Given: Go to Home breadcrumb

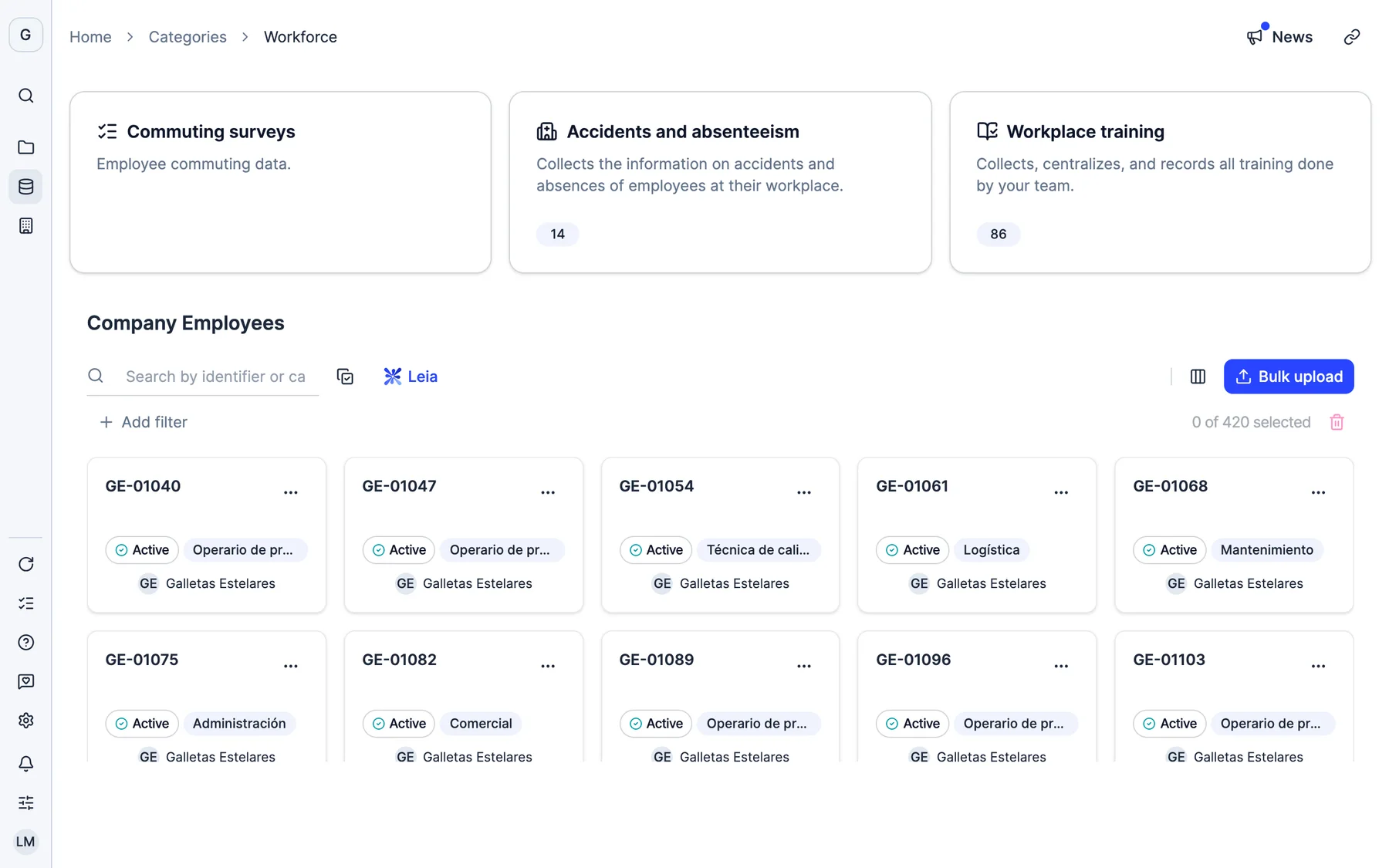Looking at the screenshot, I should click(90, 37).
